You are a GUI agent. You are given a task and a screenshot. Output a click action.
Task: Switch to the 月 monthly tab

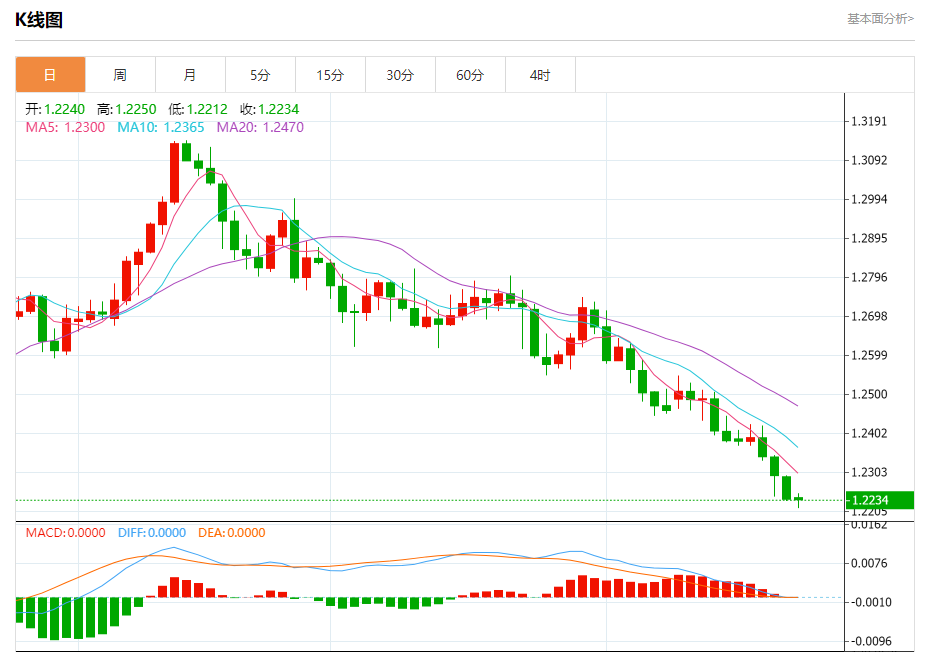point(190,75)
